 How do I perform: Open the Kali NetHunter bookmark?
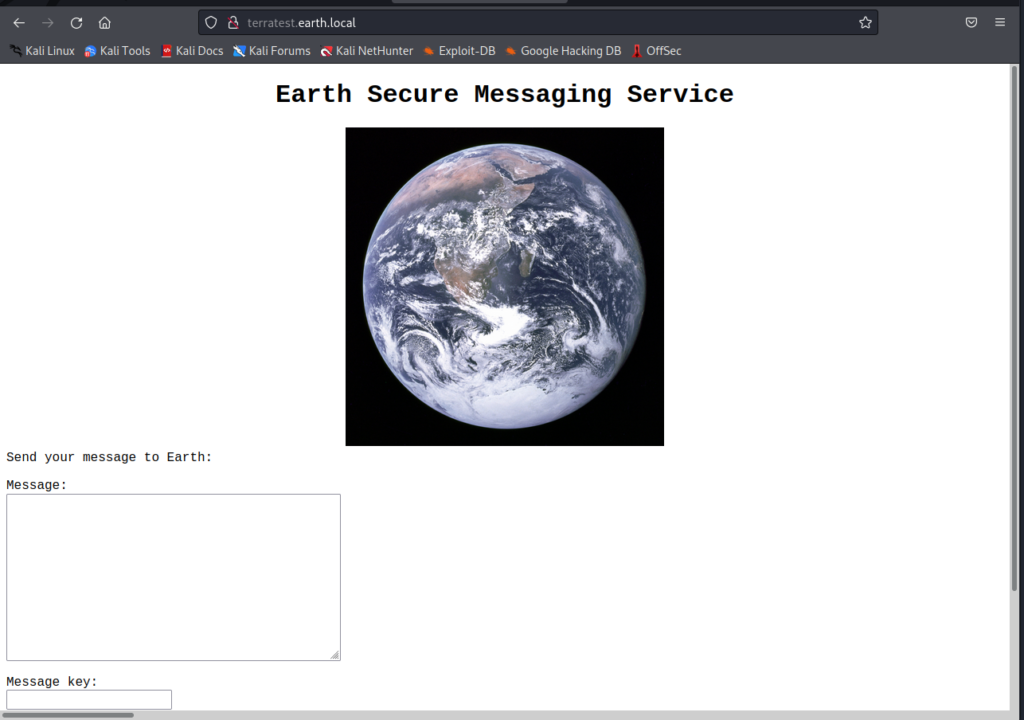(367, 51)
